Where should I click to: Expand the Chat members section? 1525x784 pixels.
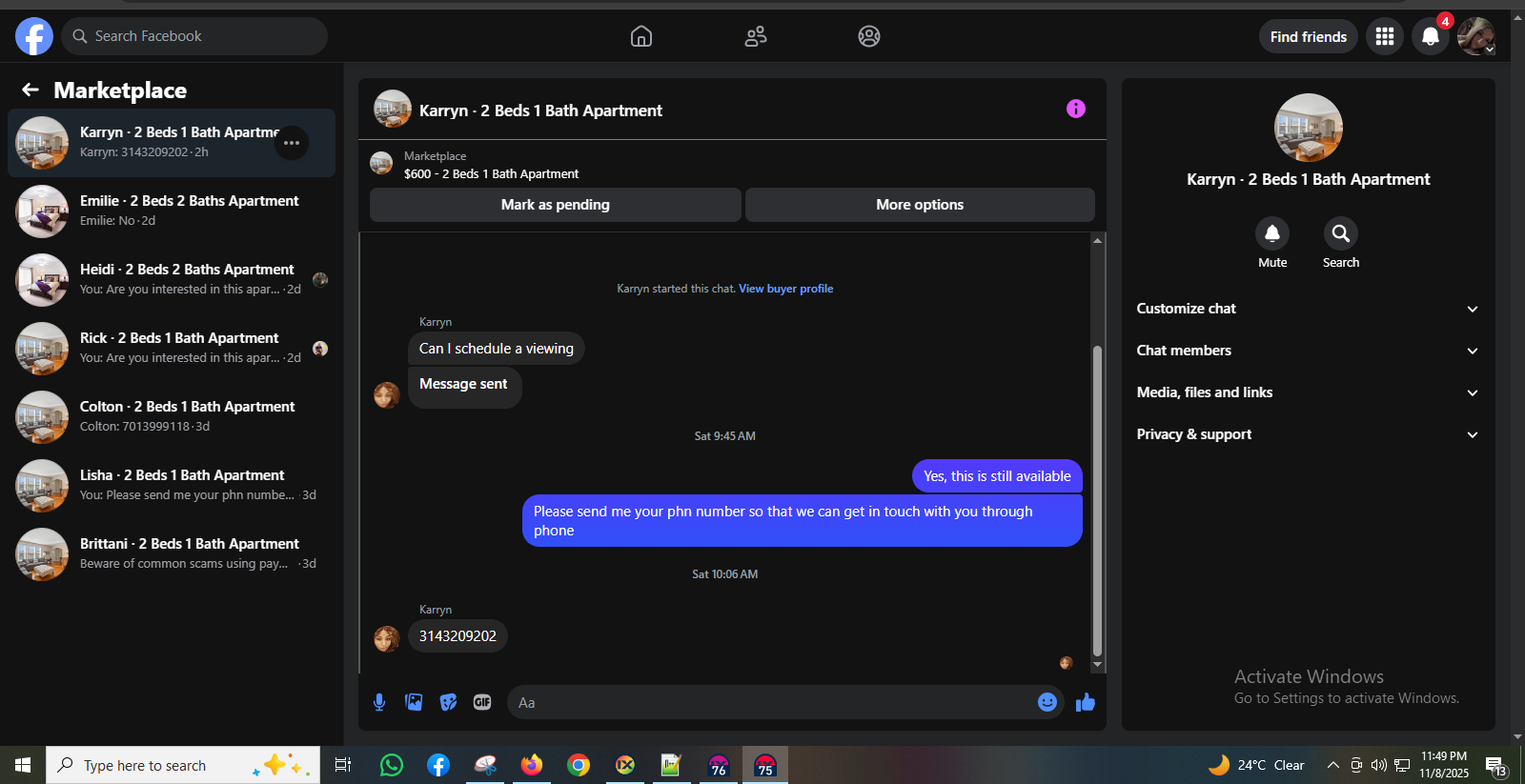1308,351
